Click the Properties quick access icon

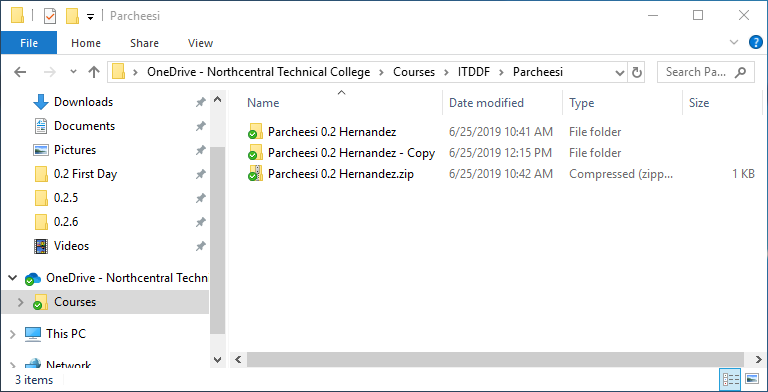pyautogui.click(x=50, y=16)
